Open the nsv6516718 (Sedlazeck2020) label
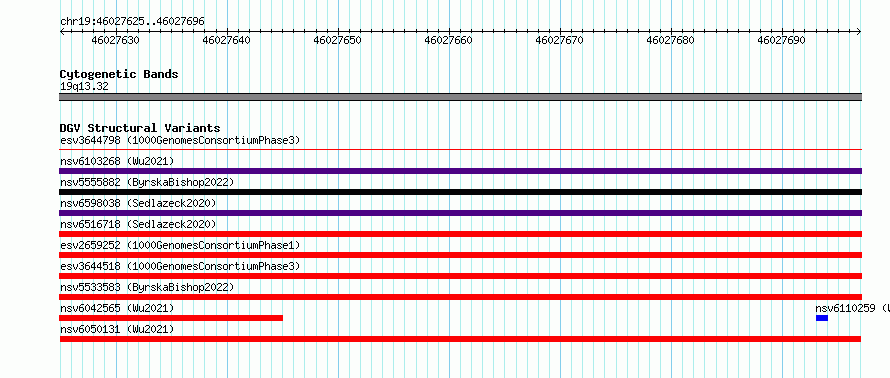This screenshot has width=890, height=378. point(138,224)
